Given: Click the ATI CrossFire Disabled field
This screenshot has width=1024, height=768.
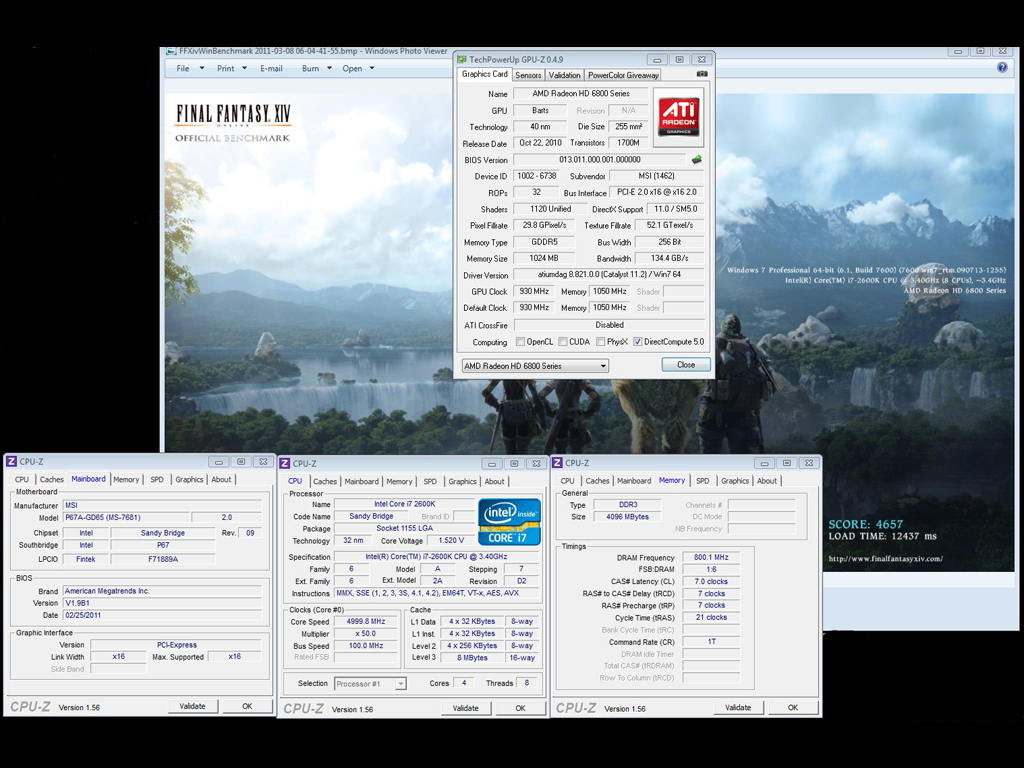Looking at the screenshot, I should tap(609, 325).
